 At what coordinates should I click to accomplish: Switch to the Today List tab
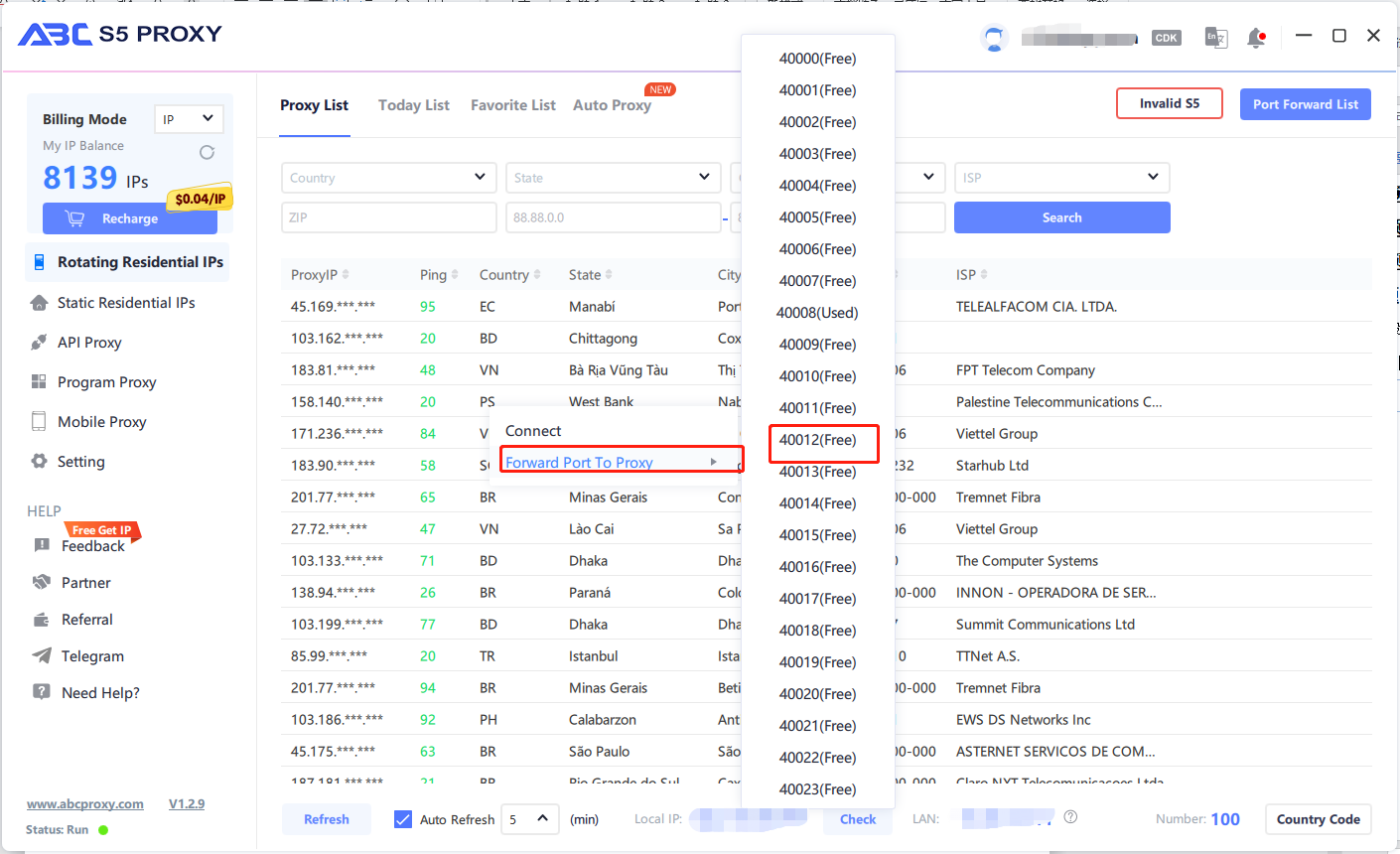414,105
